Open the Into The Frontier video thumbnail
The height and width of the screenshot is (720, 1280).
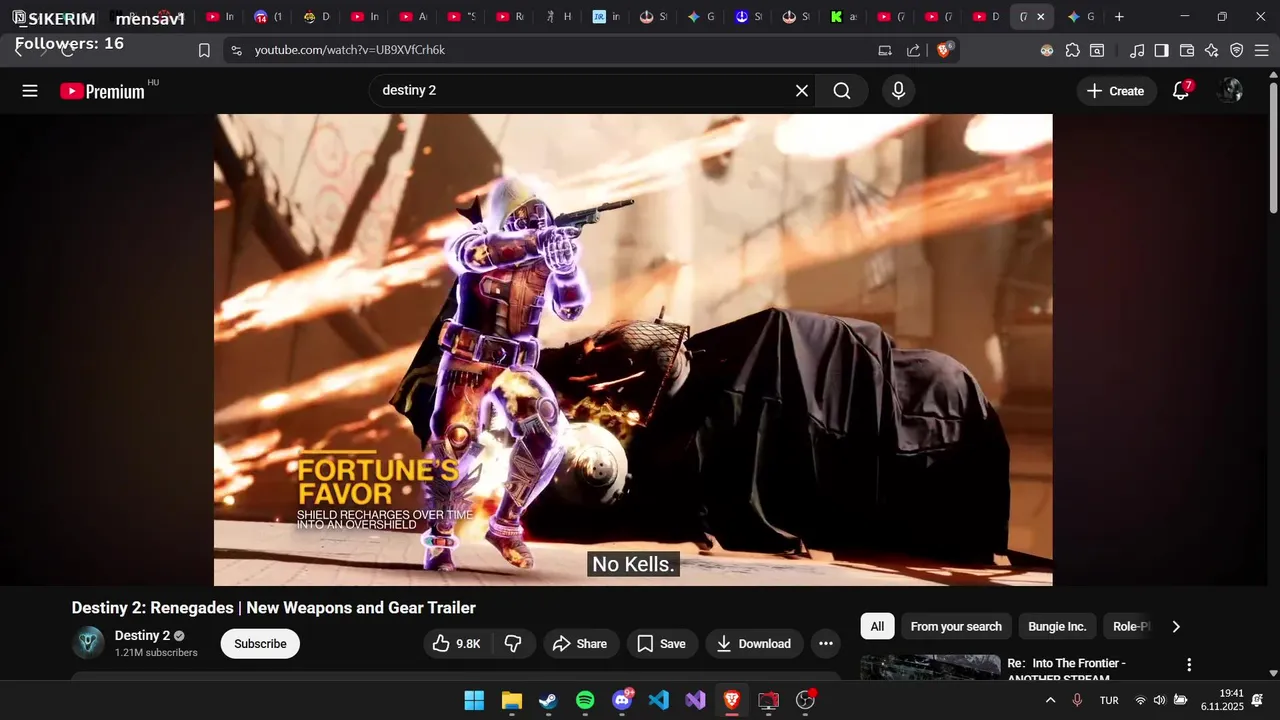tap(930, 668)
